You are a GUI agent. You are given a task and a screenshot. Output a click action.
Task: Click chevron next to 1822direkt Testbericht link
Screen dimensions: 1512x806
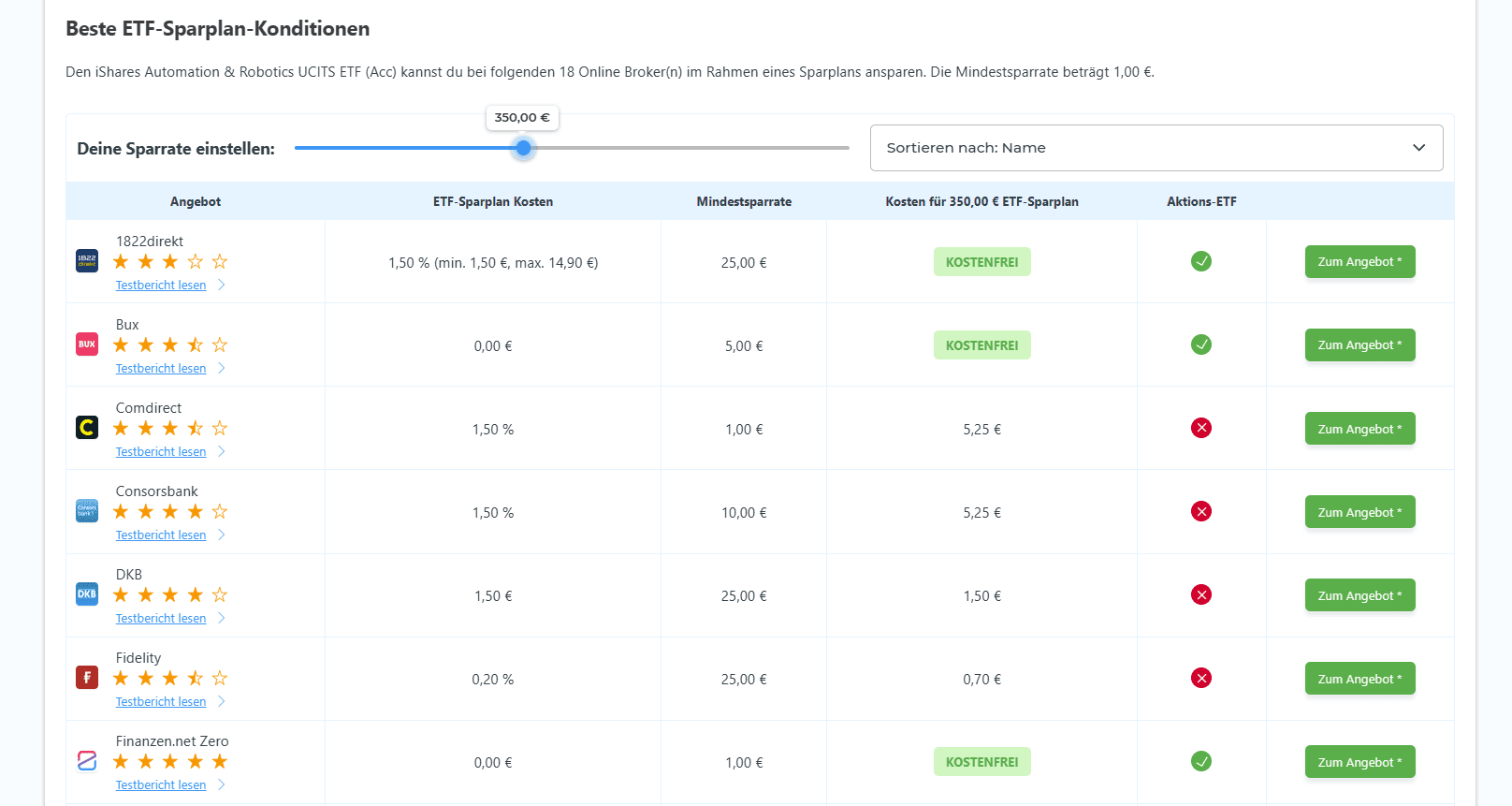click(x=222, y=285)
